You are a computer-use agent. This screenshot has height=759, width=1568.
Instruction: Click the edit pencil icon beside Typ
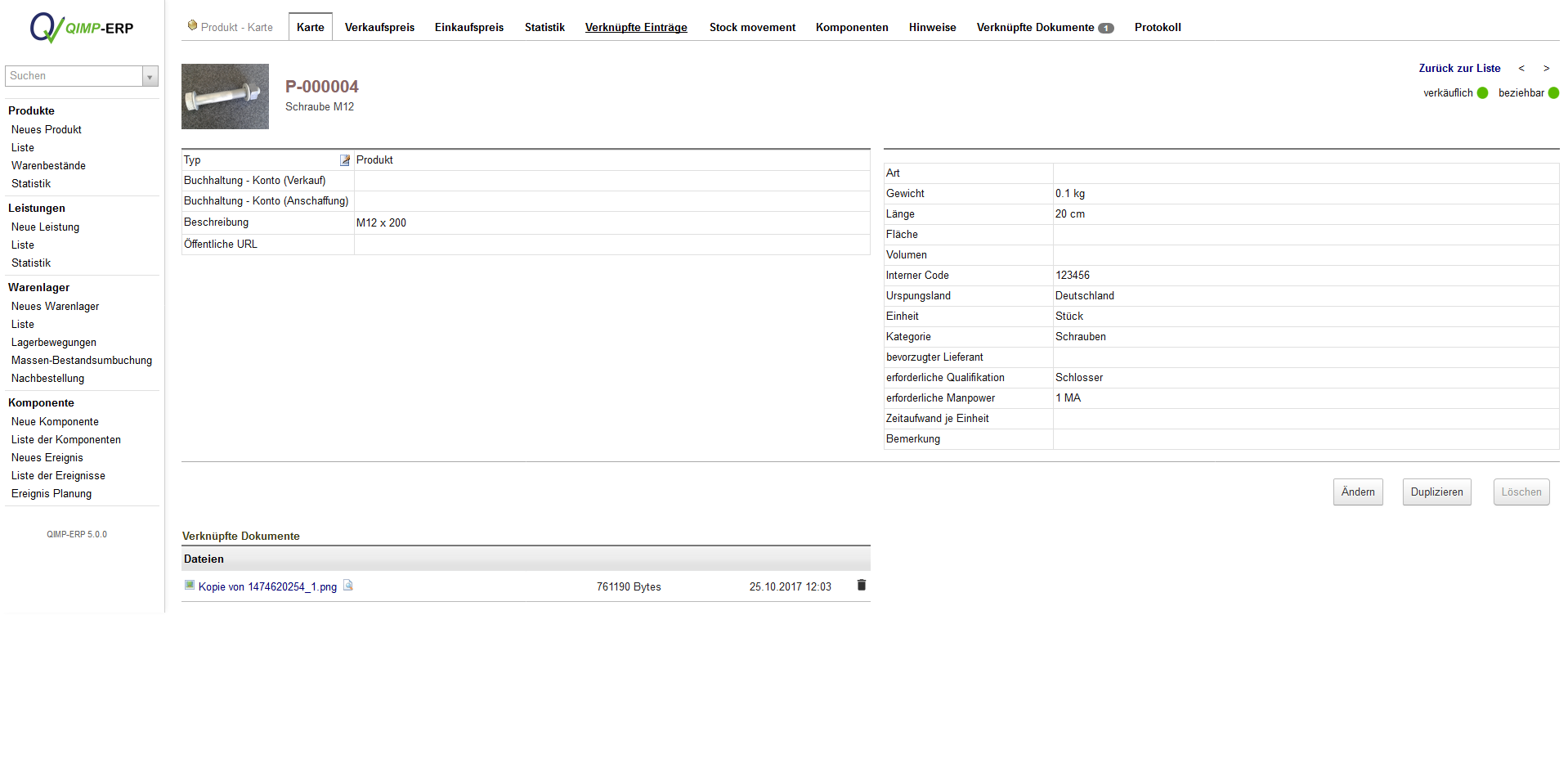tap(345, 160)
